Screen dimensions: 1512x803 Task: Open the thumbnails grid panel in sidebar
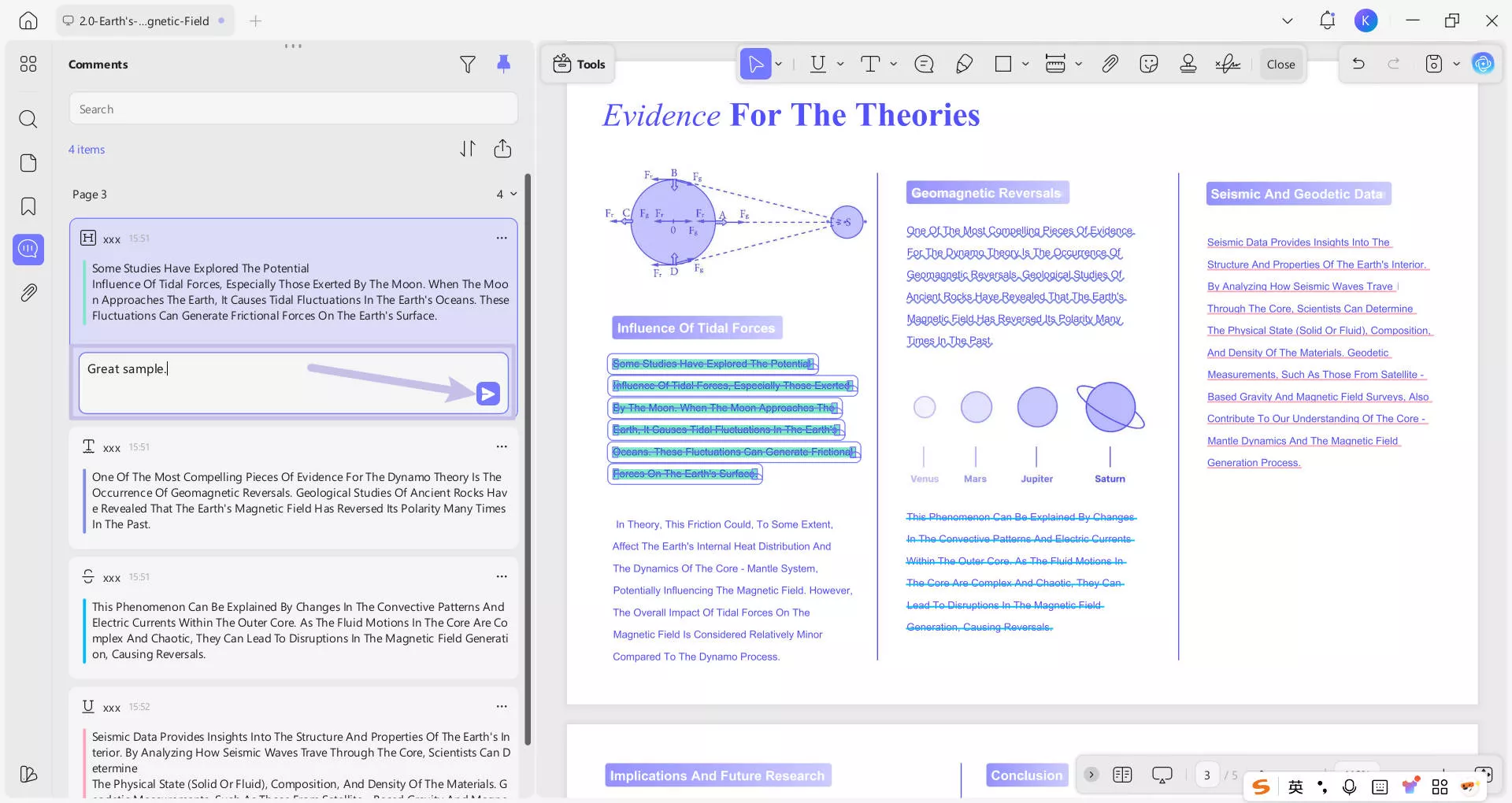28,64
